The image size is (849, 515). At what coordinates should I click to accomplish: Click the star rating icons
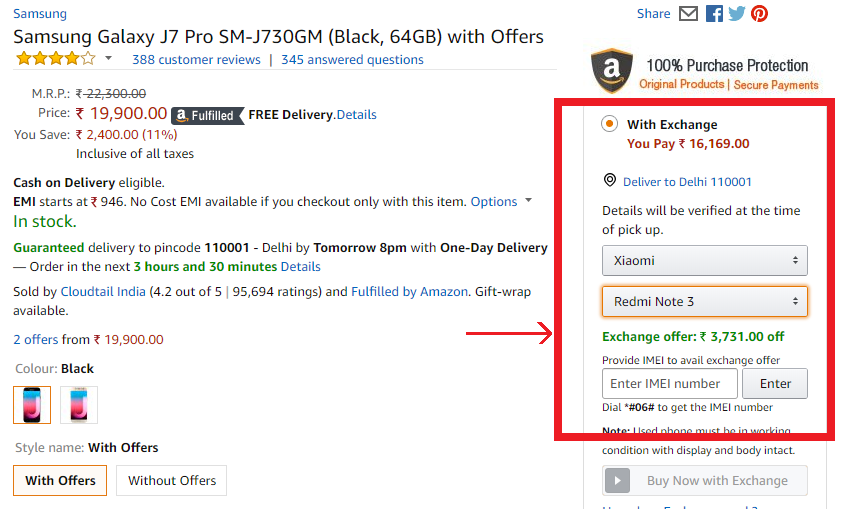click(56, 58)
